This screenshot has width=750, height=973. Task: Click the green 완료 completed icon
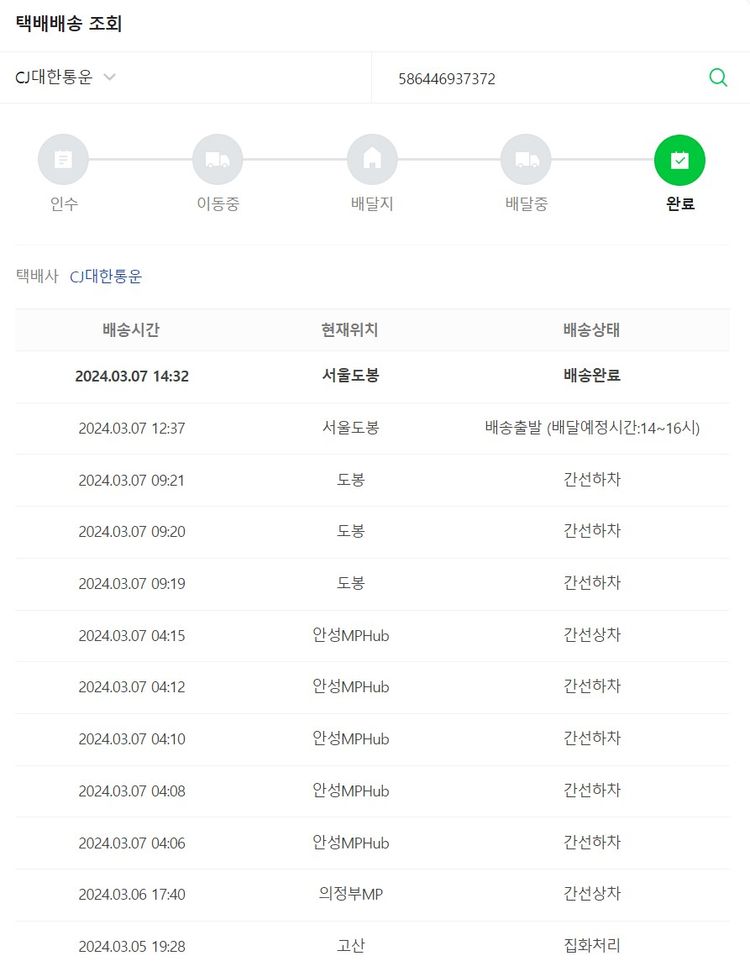point(680,160)
